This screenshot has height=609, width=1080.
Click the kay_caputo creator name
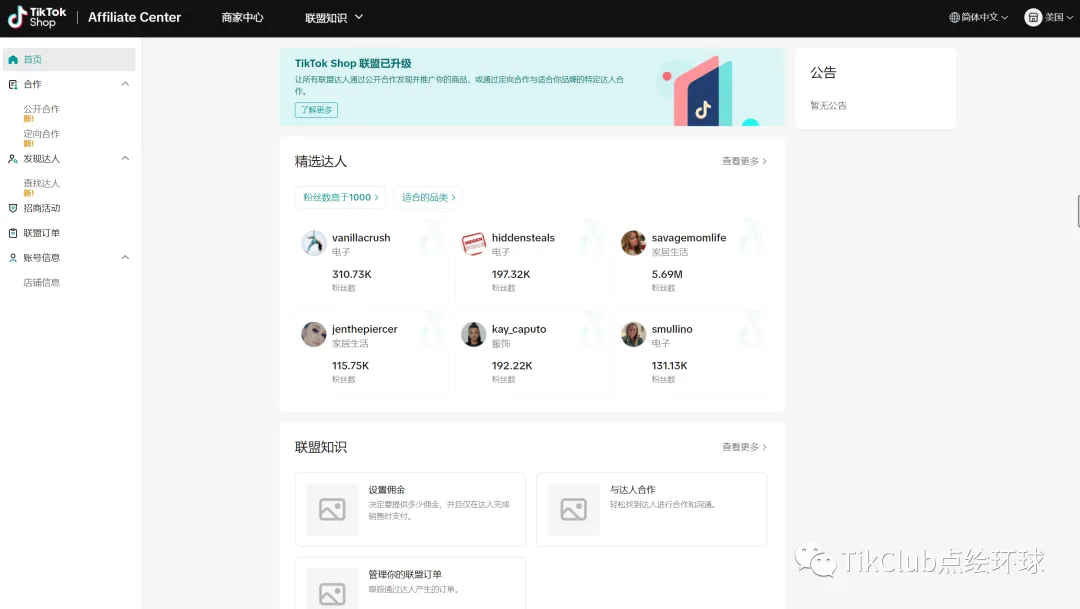click(x=519, y=329)
